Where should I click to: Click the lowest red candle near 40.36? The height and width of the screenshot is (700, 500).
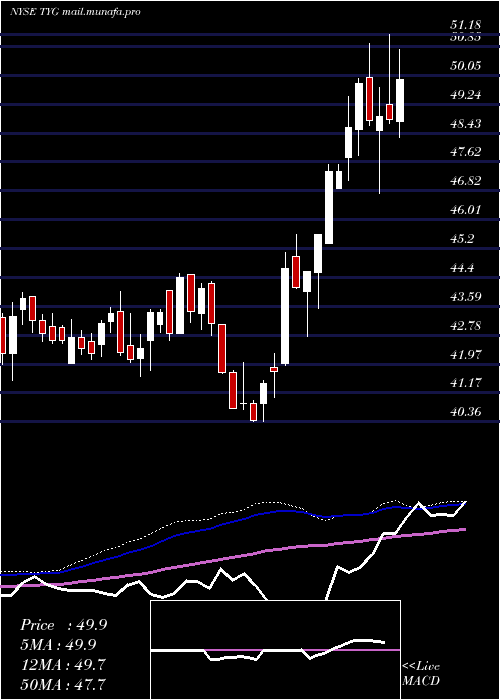click(254, 412)
